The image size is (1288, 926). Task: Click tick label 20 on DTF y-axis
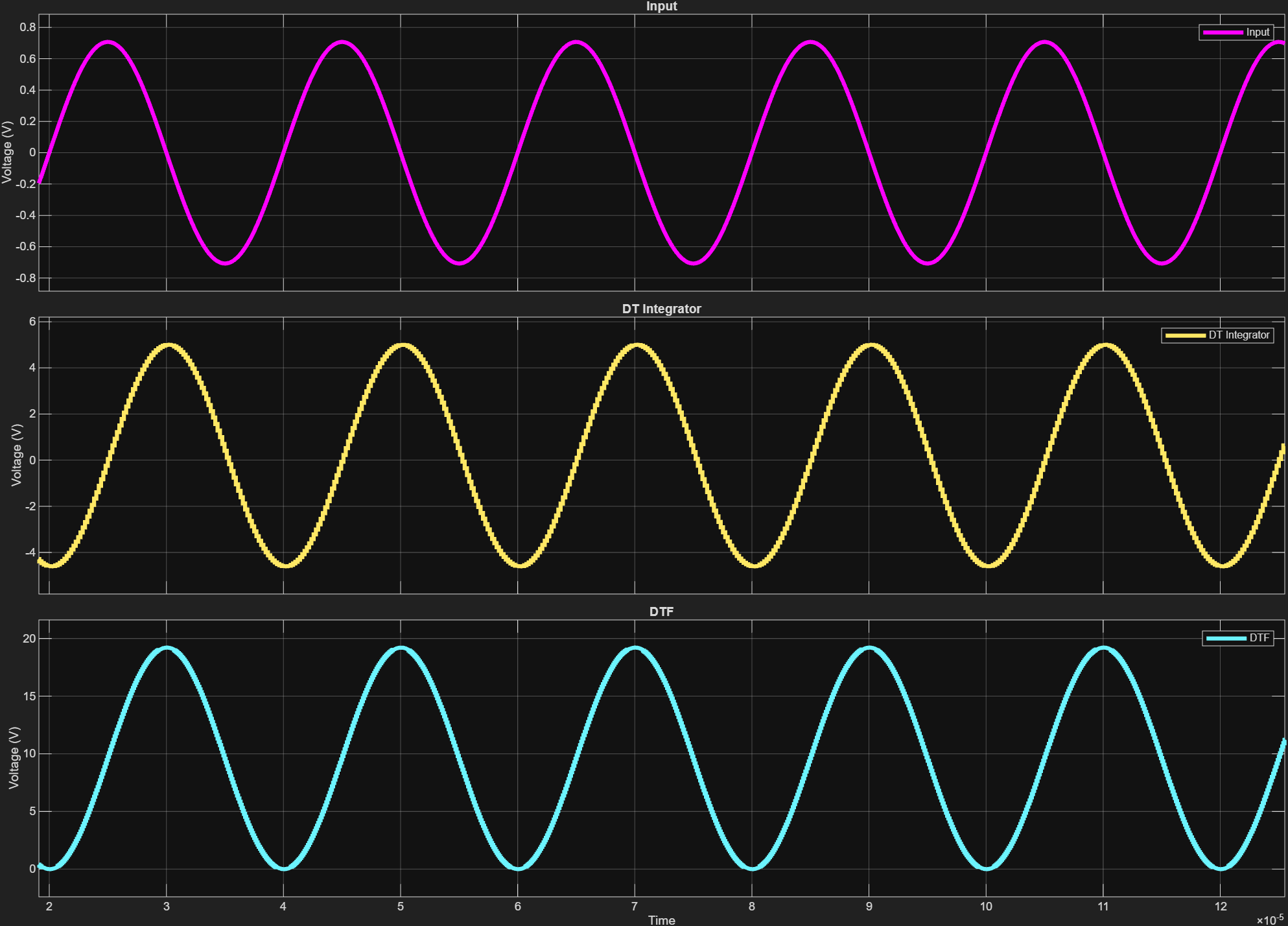click(29, 639)
